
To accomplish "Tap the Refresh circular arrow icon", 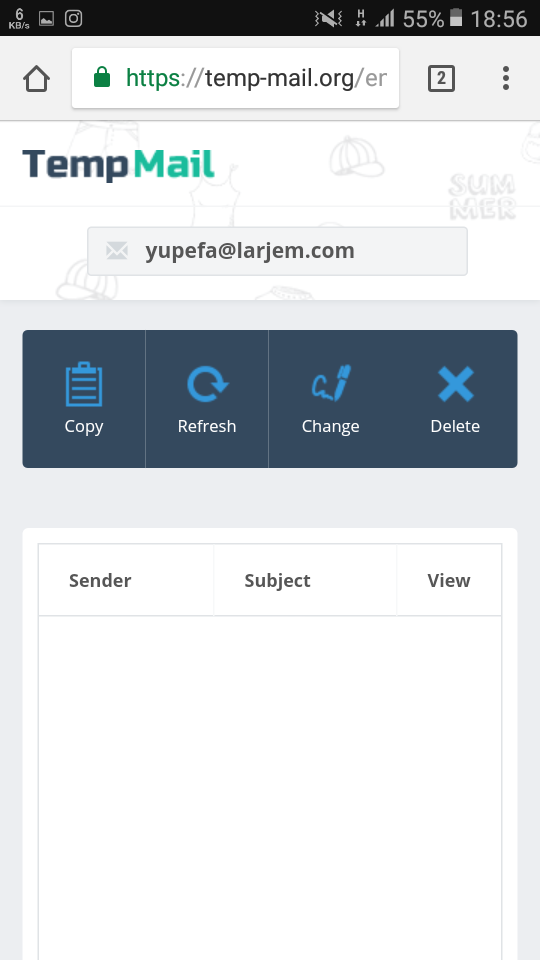I will pyautogui.click(x=207, y=384).
